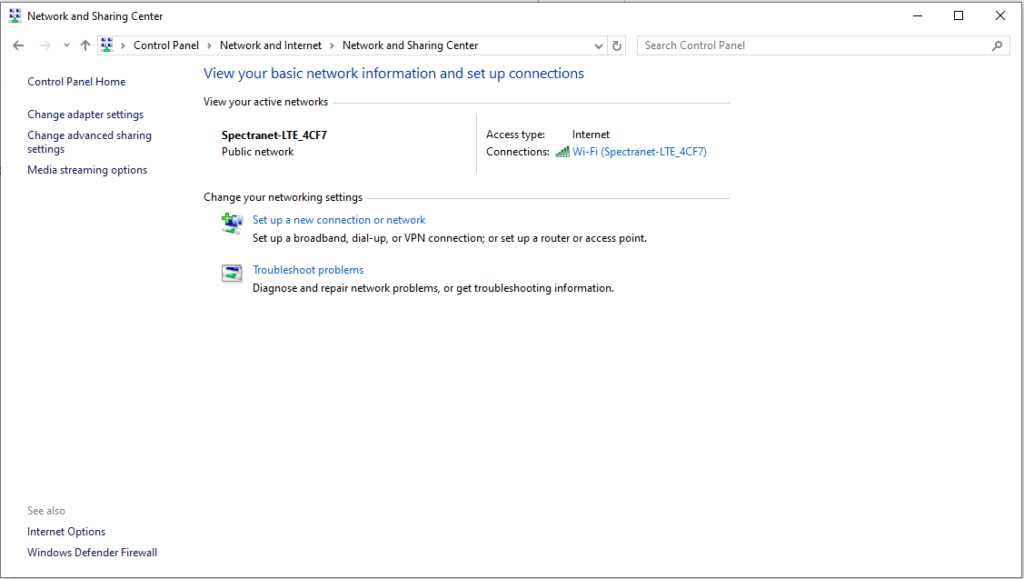
Task: Open the address bar dropdown arrow
Action: tap(598, 45)
